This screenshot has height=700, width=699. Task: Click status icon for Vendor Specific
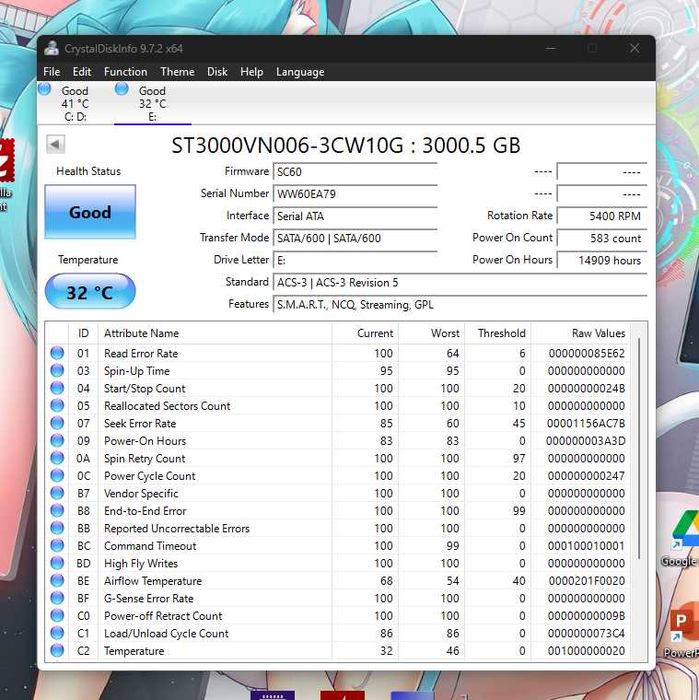(57, 493)
